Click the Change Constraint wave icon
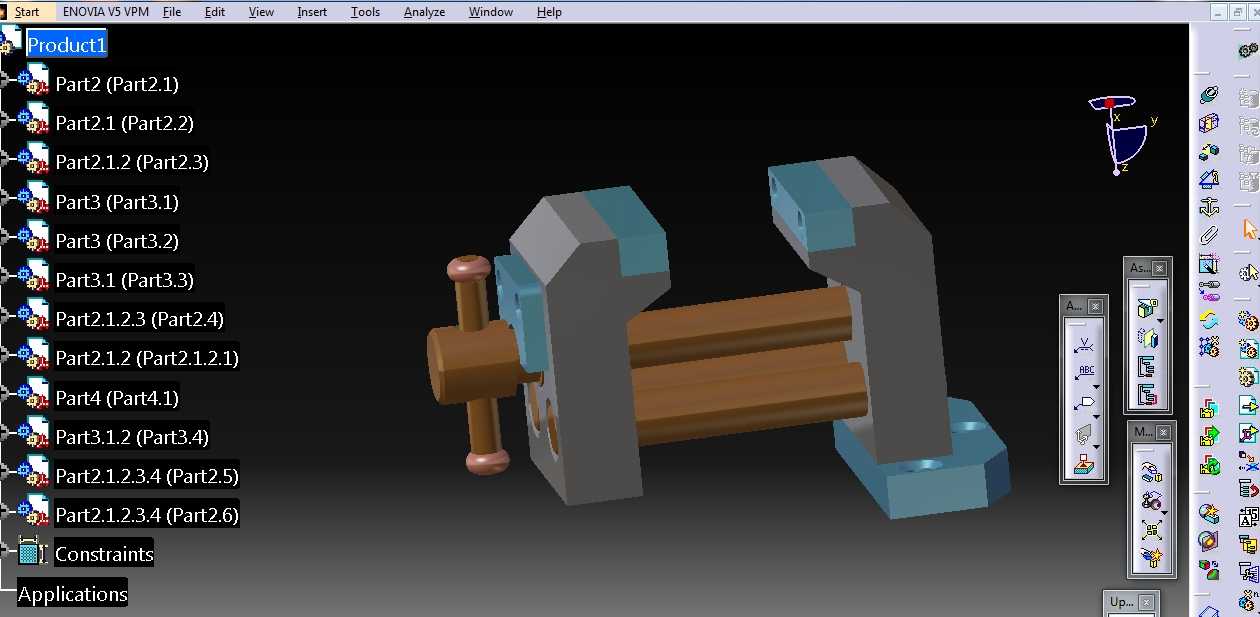 pyautogui.click(x=1209, y=320)
